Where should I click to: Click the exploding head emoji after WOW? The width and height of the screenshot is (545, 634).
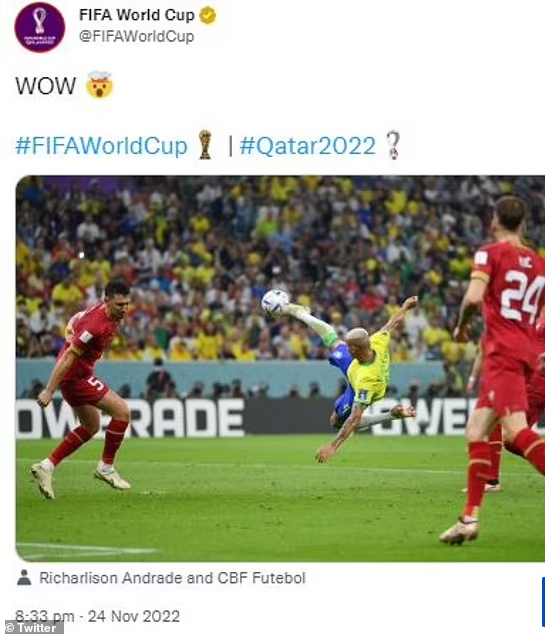pyautogui.click(x=99, y=85)
